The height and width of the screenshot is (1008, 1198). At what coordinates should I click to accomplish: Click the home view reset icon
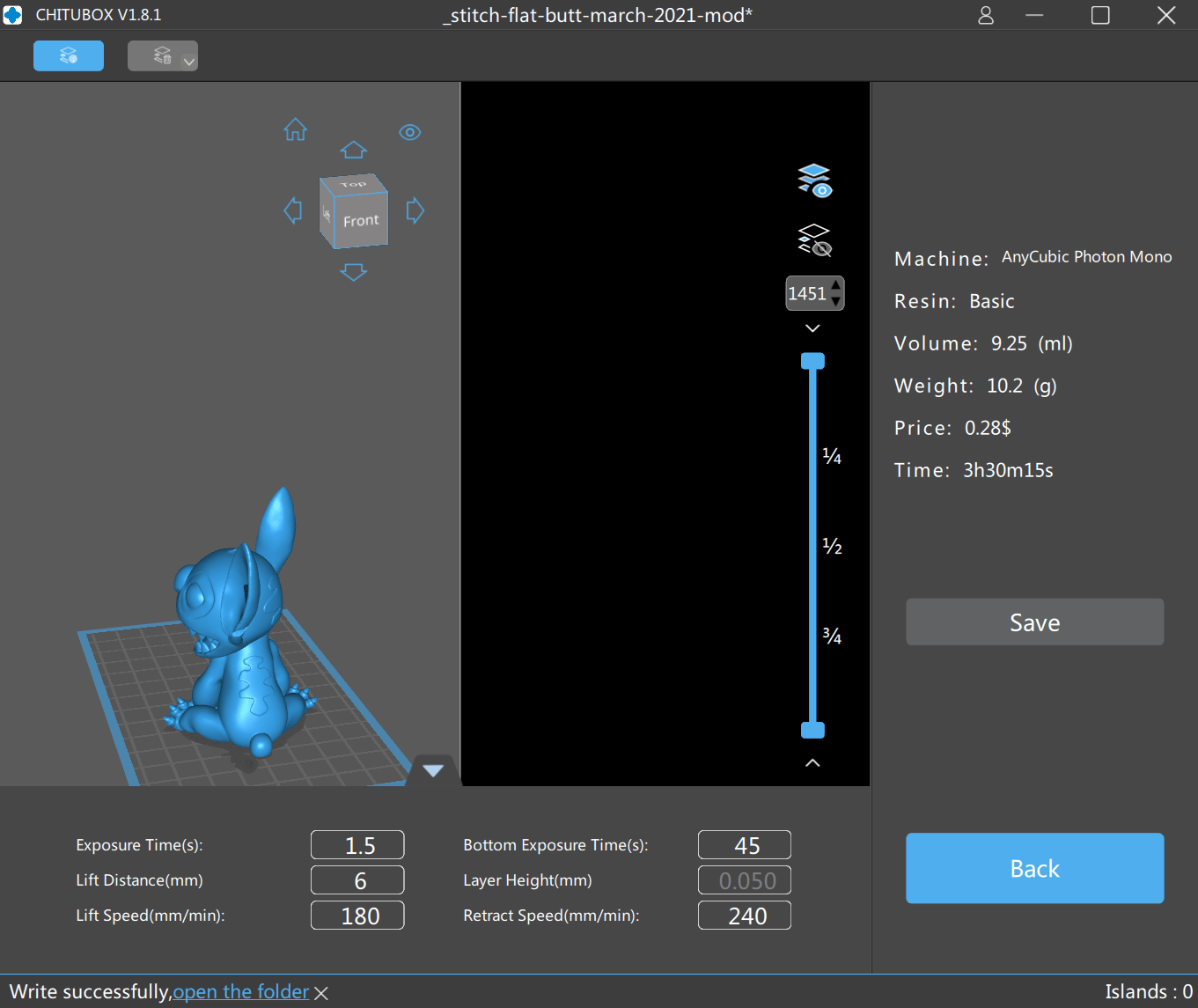pos(296,130)
